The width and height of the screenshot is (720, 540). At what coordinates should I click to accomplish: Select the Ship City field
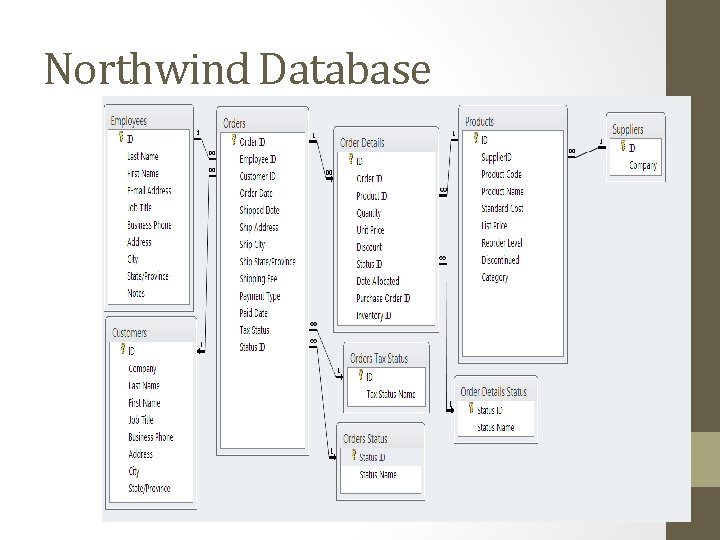[252, 244]
